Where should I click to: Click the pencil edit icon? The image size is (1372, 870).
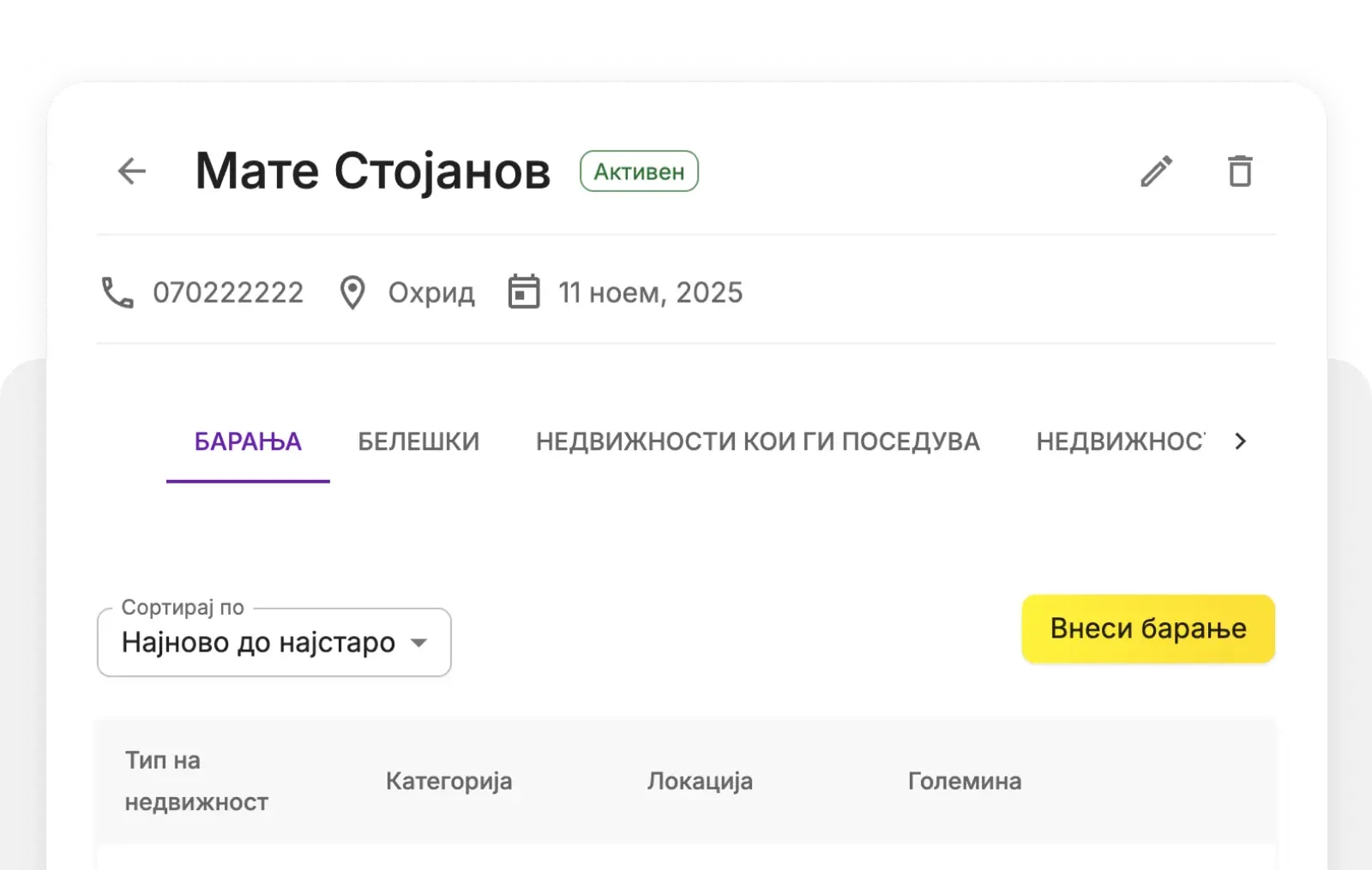pyautogui.click(x=1156, y=171)
